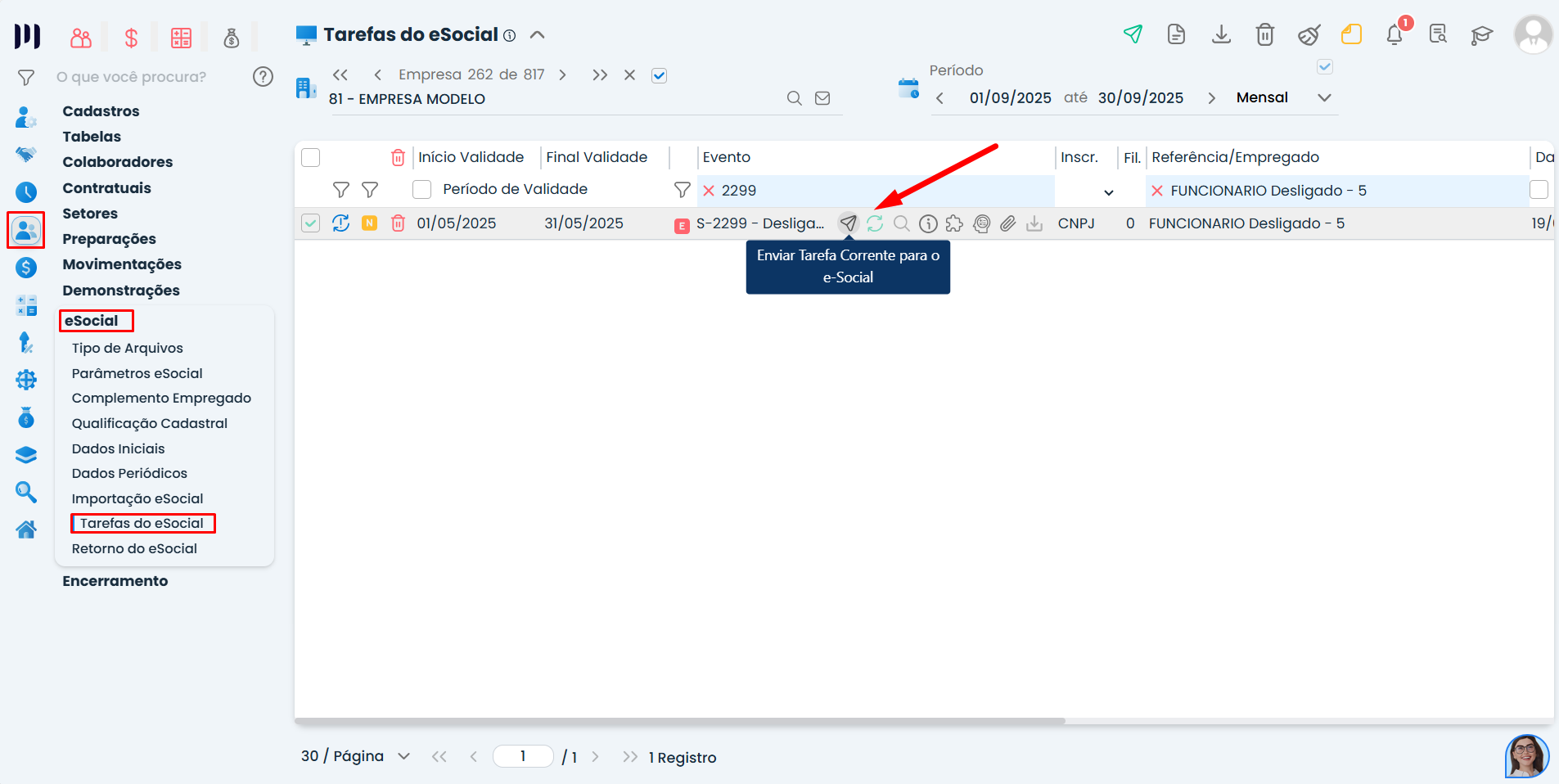Toggle the checkbox above the Mensal selector
This screenshot has height=784, width=1559.
(x=1325, y=67)
